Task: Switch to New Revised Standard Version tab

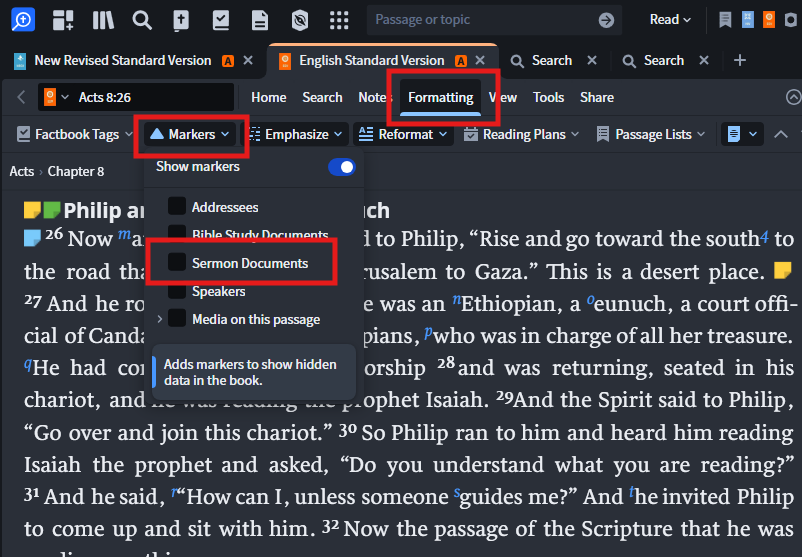Action: (123, 60)
